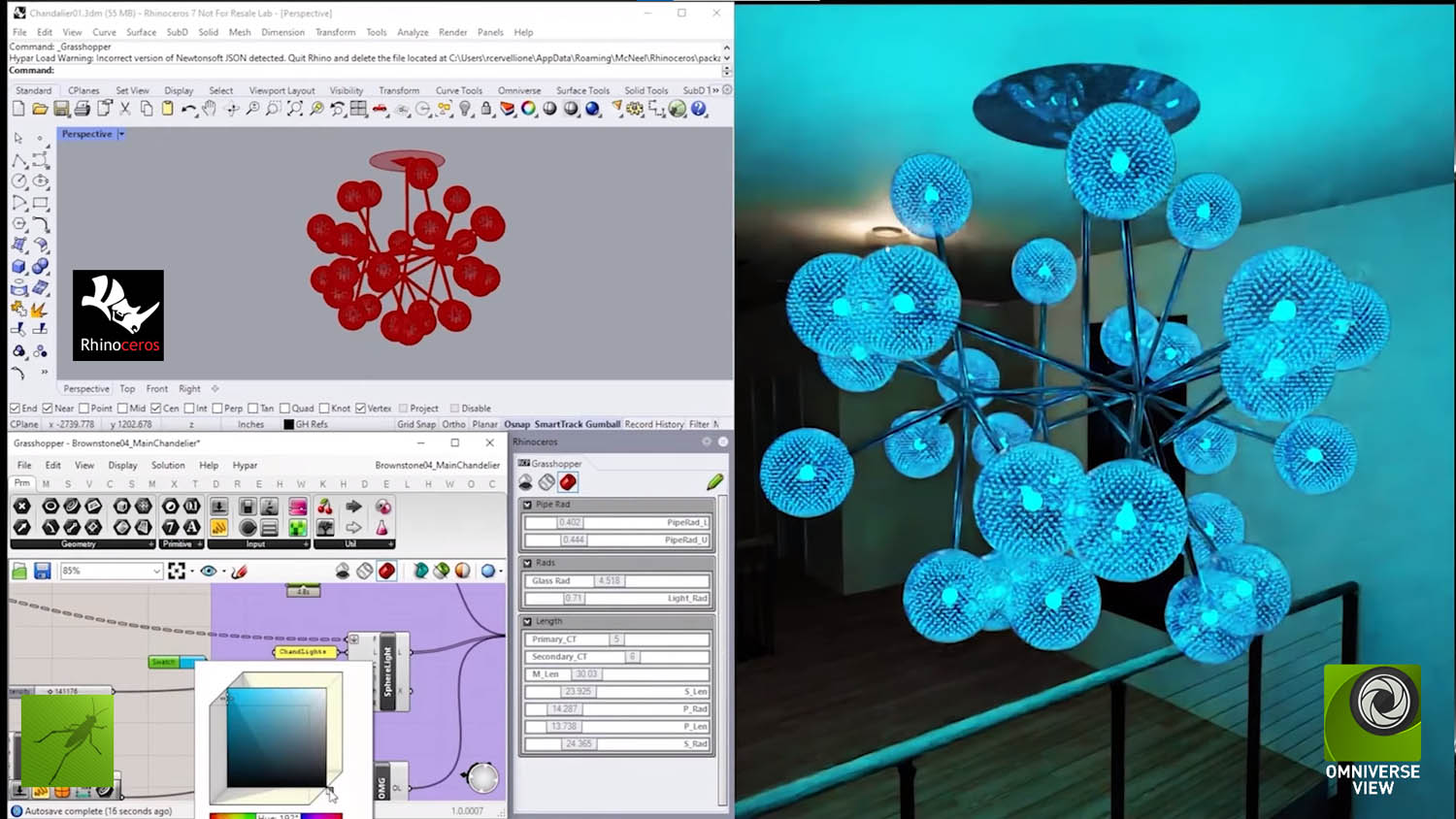Select the Pan hand tool icon
The height and width of the screenshot is (819, 1456).
(210, 109)
